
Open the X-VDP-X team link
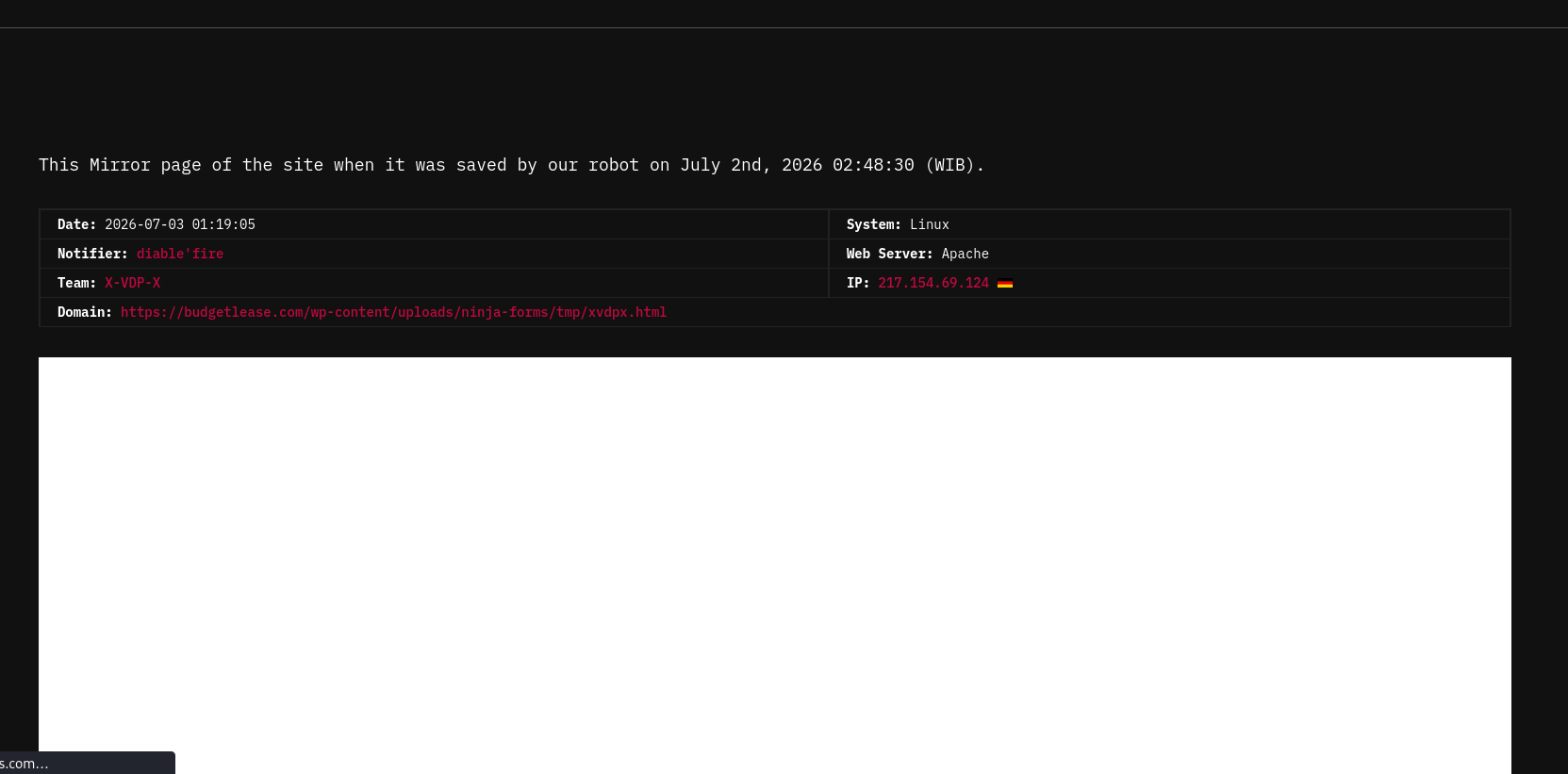tap(132, 283)
